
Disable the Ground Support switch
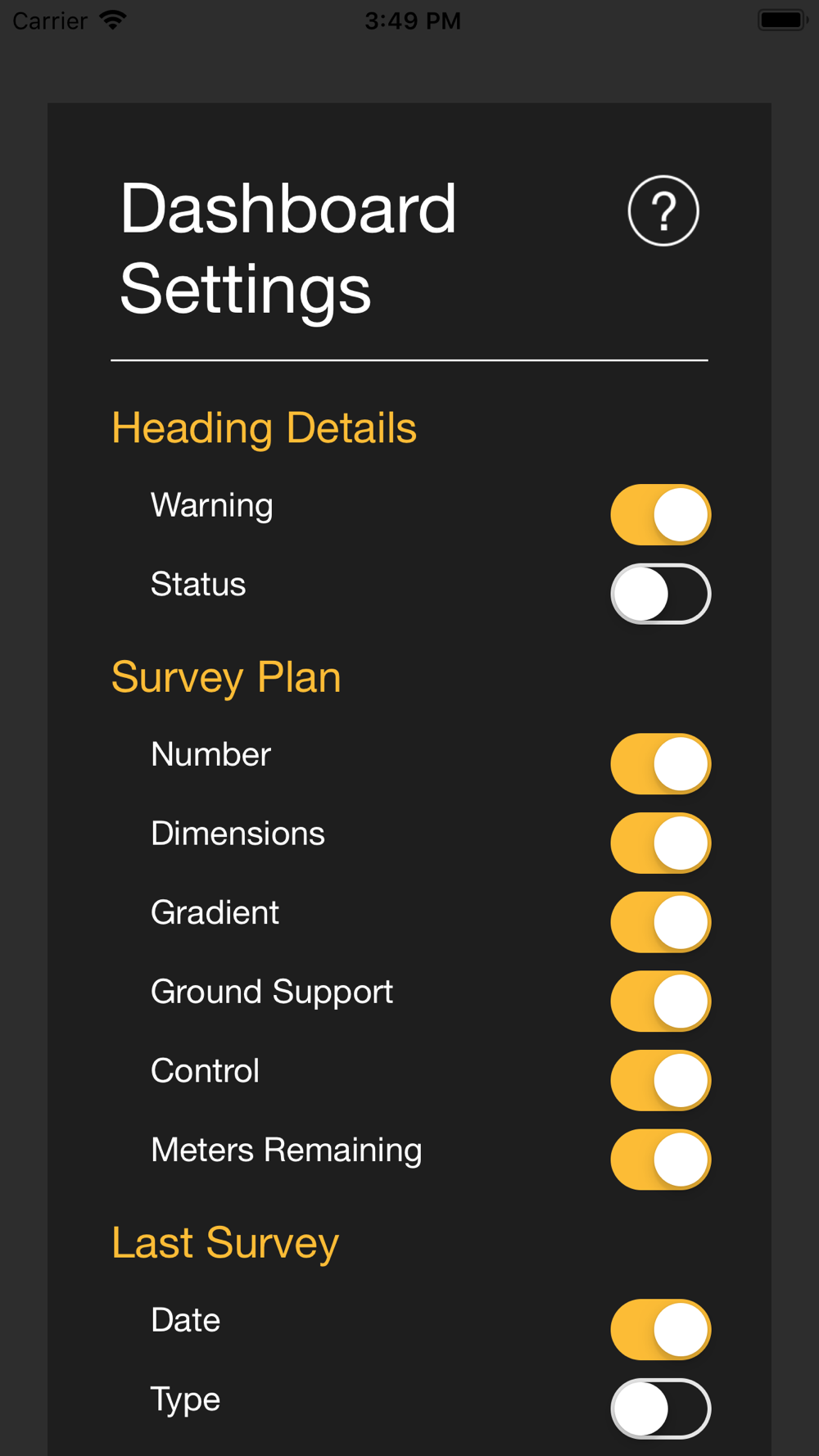click(660, 1002)
